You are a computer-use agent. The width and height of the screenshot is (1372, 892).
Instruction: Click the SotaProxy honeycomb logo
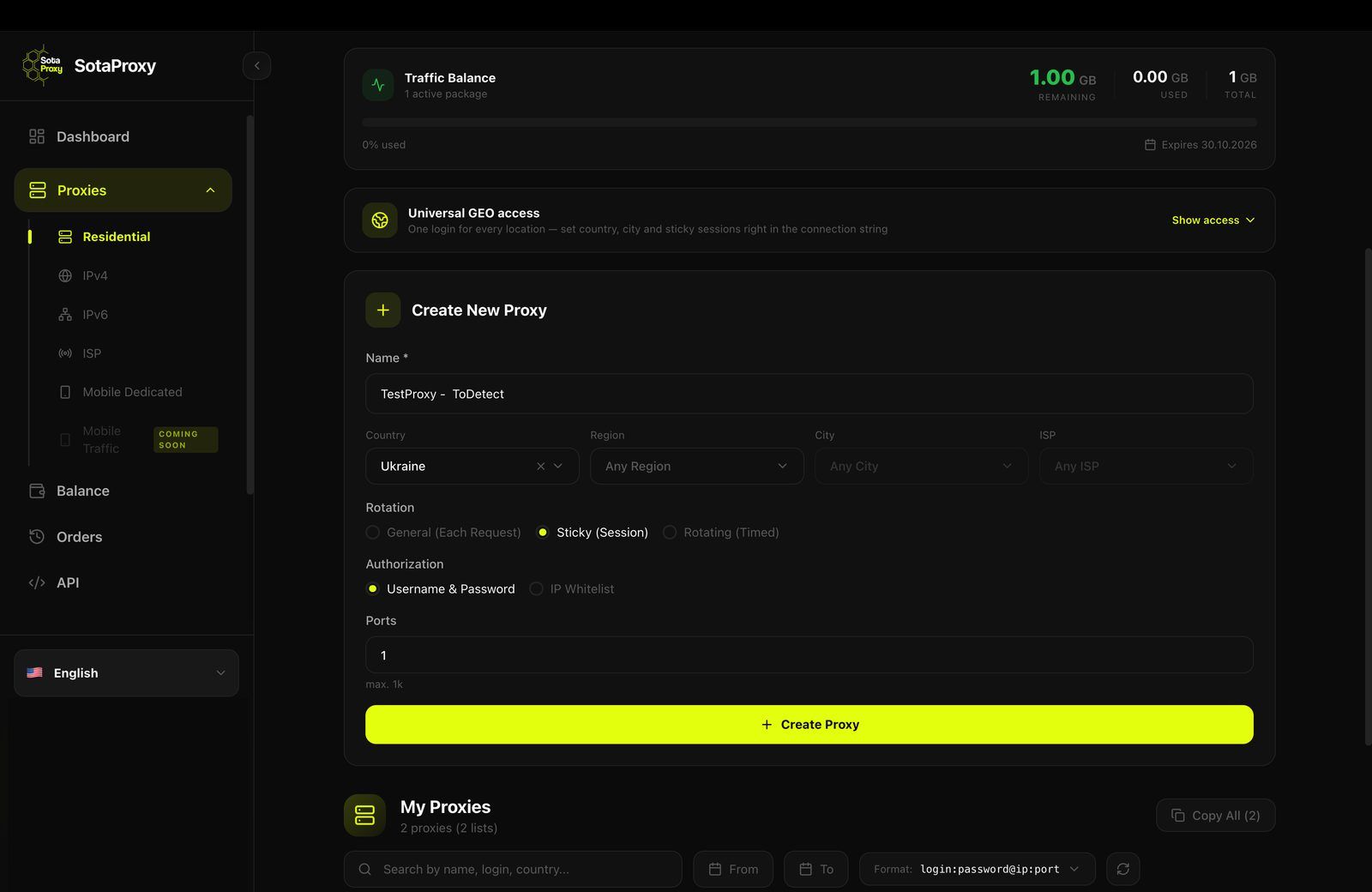[x=42, y=66]
